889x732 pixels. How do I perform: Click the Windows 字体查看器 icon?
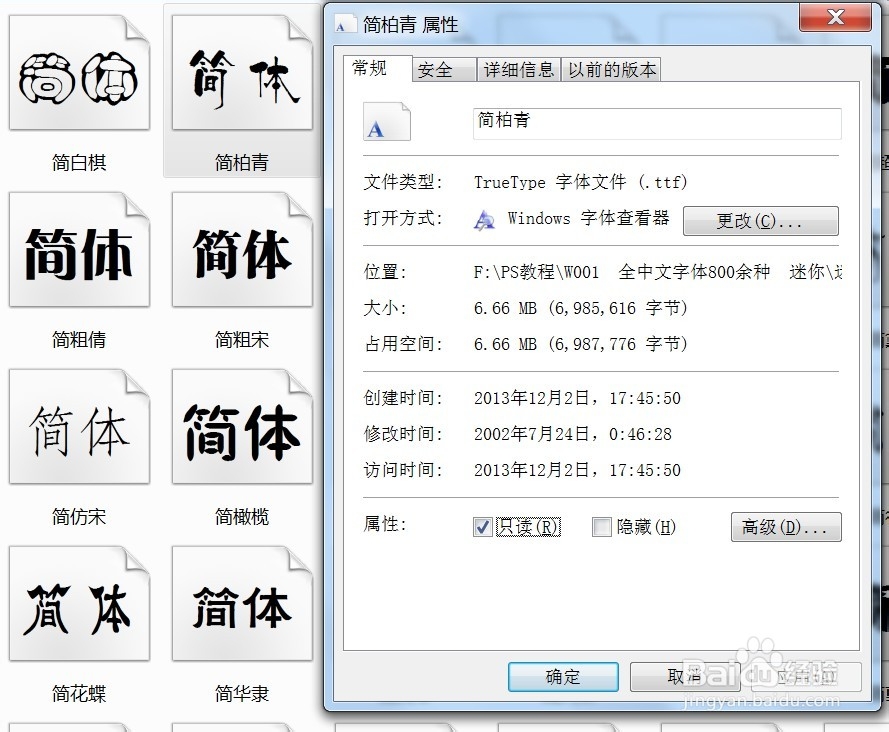coord(483,220)
